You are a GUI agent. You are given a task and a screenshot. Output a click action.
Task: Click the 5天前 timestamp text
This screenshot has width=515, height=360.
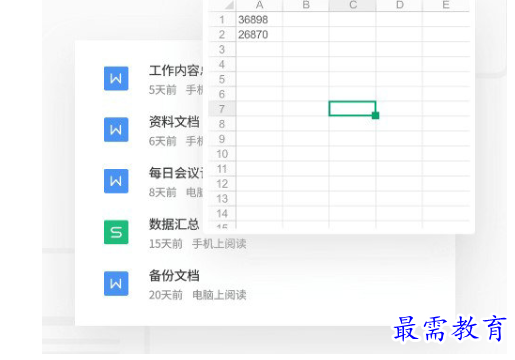tap(163, 90)
